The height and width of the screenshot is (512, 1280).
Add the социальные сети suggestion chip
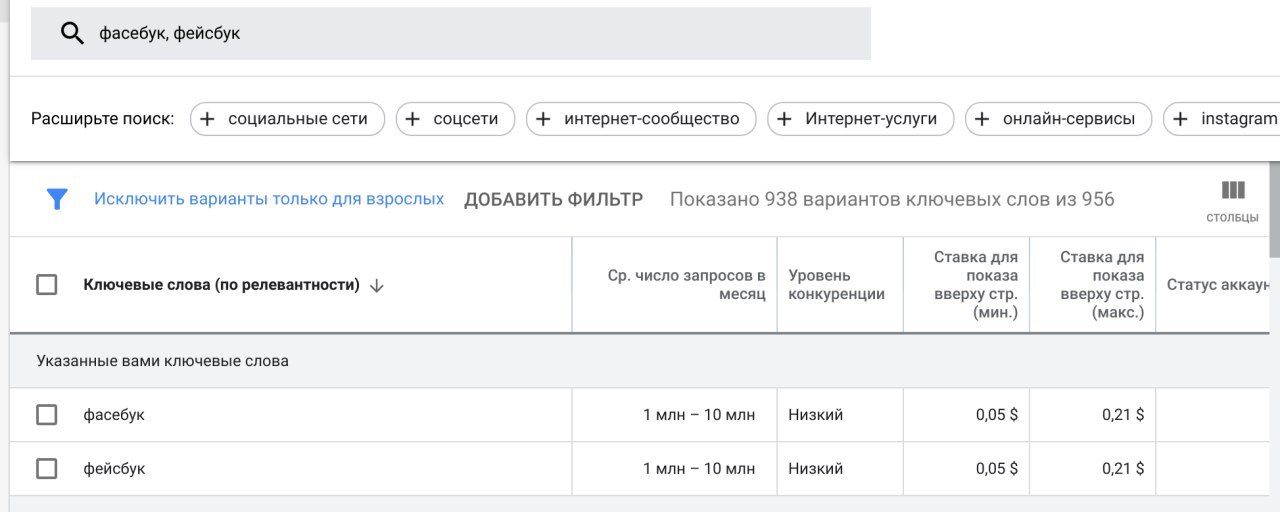click(287, 119)
